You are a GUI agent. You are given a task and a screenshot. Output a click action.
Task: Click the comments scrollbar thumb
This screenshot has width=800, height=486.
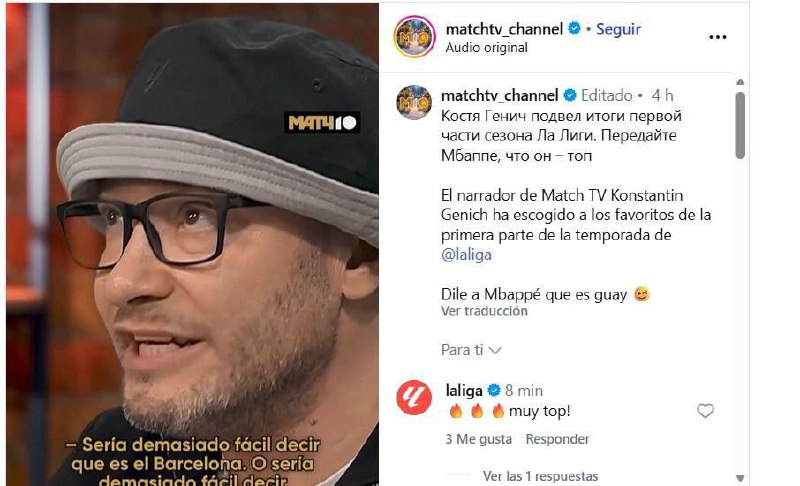[740, 125]
